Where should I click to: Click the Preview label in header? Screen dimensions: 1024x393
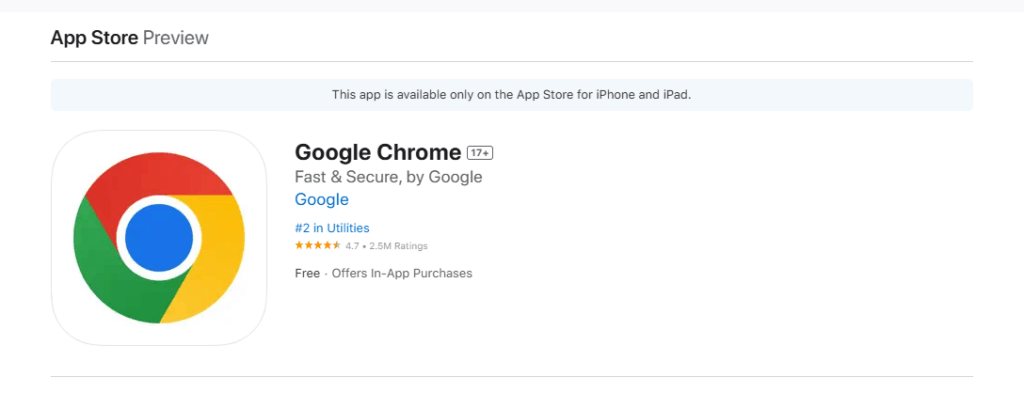(x=176, y=38)
